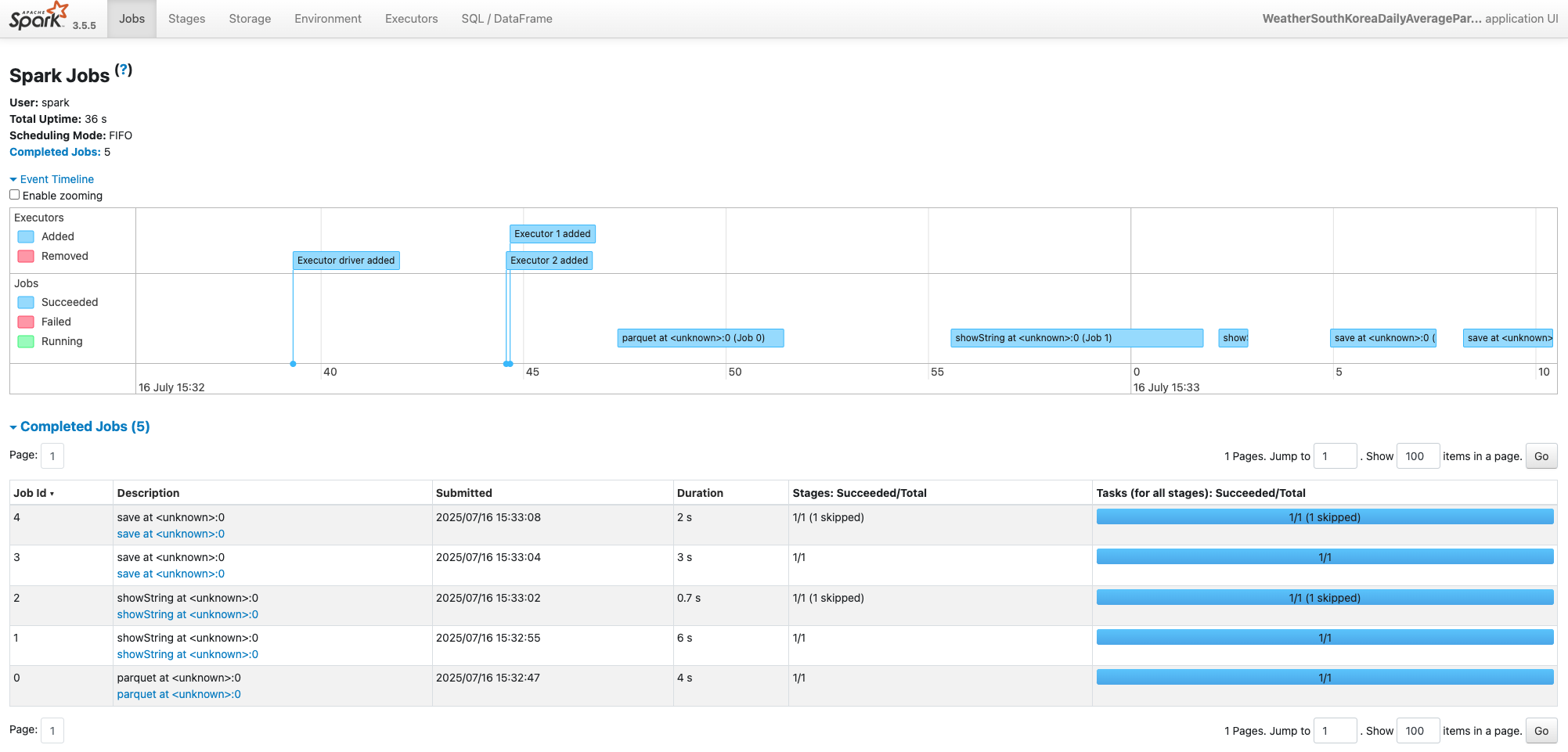Open the Environment tab
The image size is (1568, 752).
(328, 19)
